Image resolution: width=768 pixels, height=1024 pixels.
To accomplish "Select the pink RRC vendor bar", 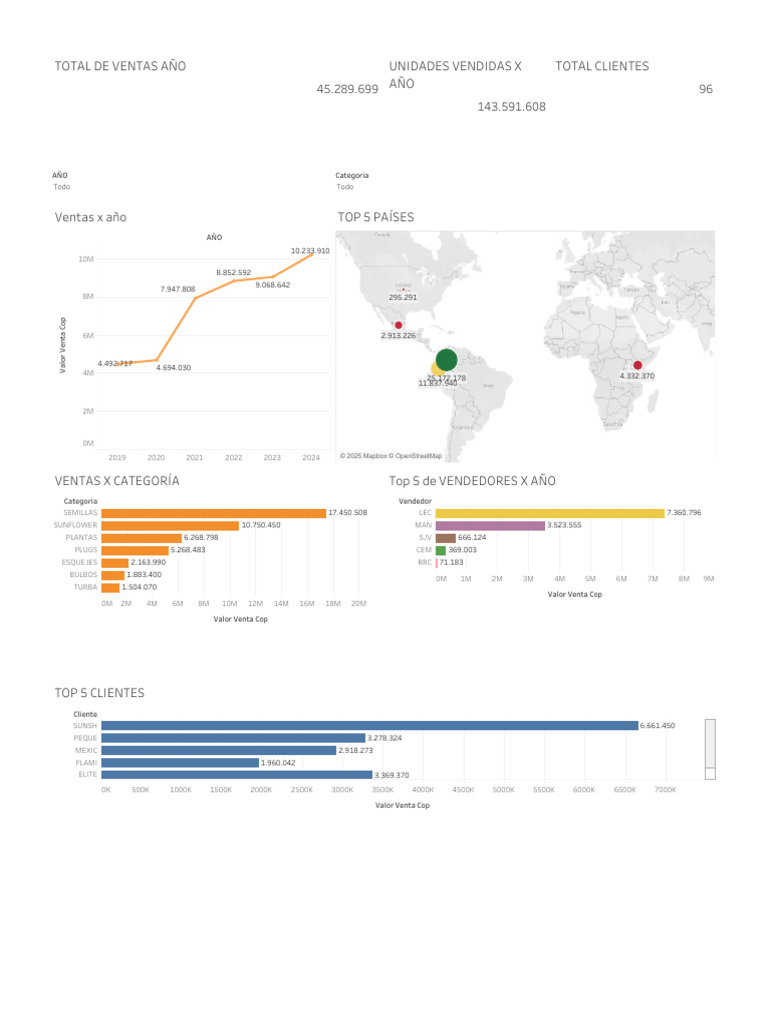I will (437, 563).
